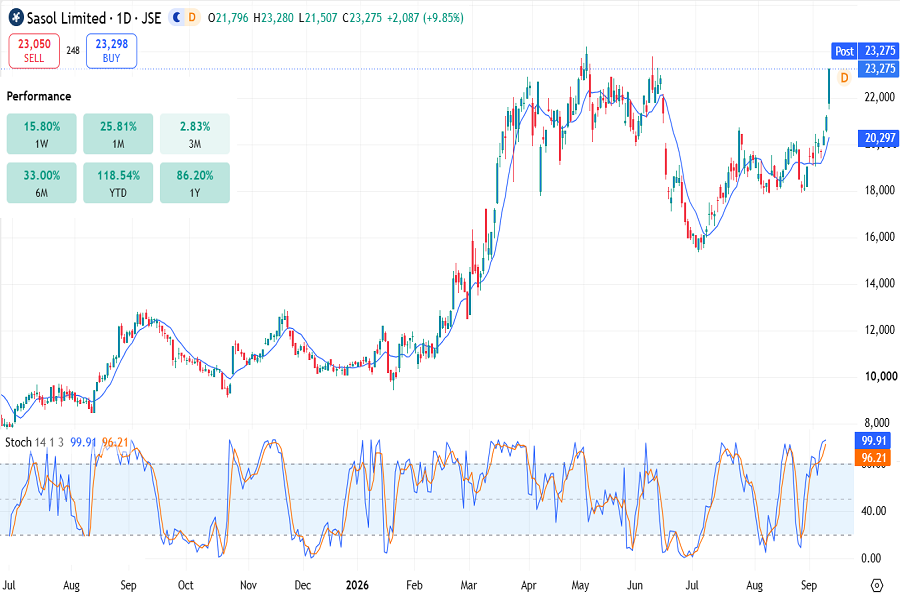The height and width of the screenshot is (600, 900).
Task: Click the Apr label on time axis
Action: point(528,585)
